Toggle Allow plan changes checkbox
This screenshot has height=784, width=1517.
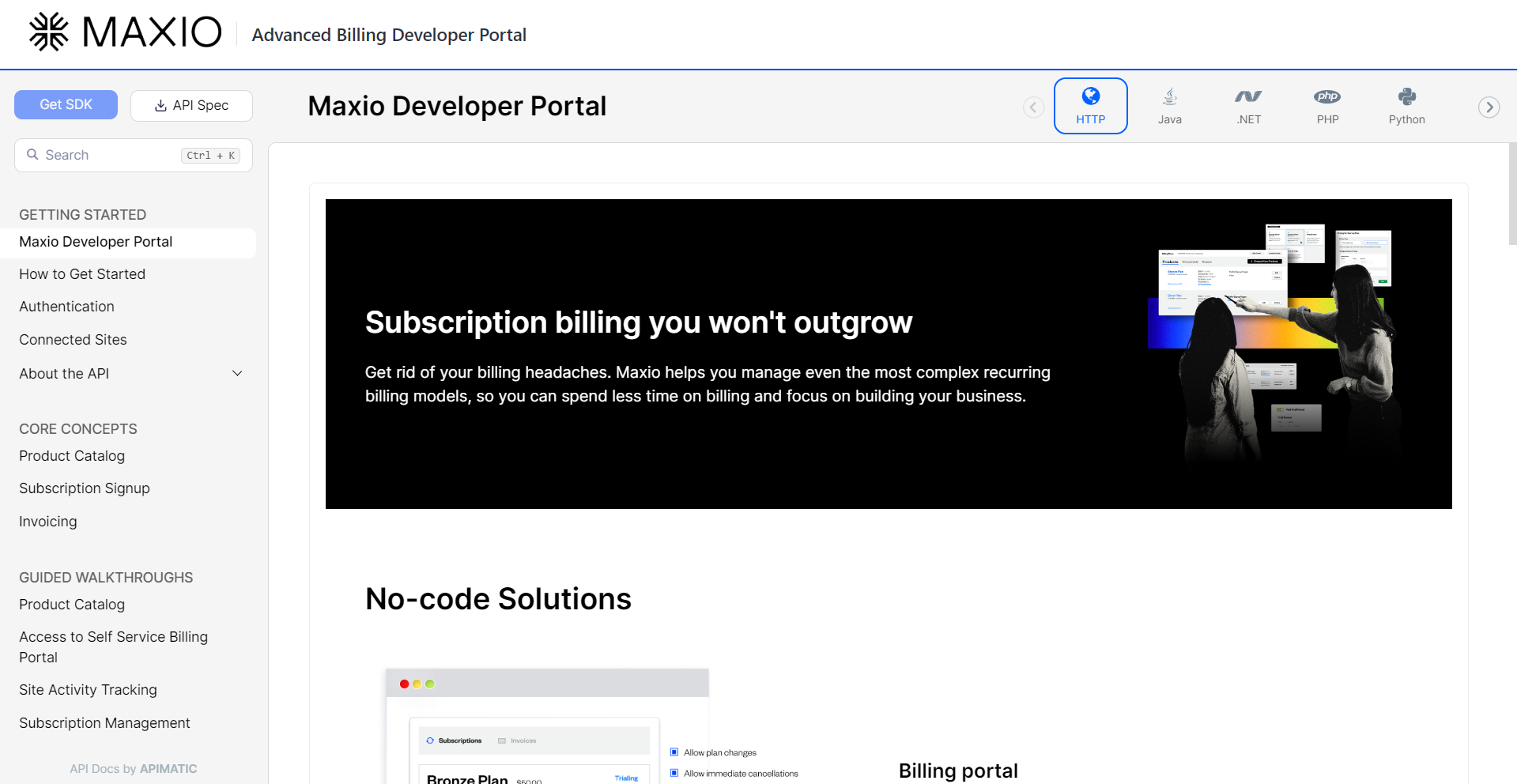pos(674,752)
